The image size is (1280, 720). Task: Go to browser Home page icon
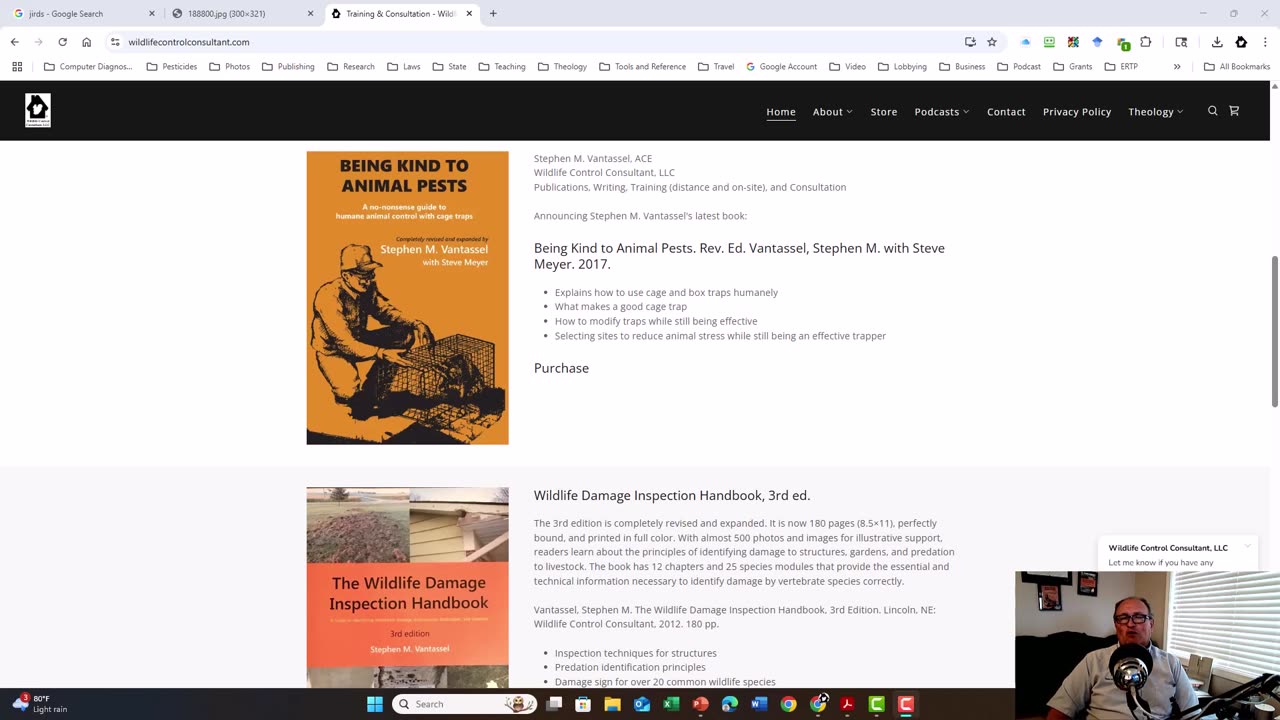[86, 42]
